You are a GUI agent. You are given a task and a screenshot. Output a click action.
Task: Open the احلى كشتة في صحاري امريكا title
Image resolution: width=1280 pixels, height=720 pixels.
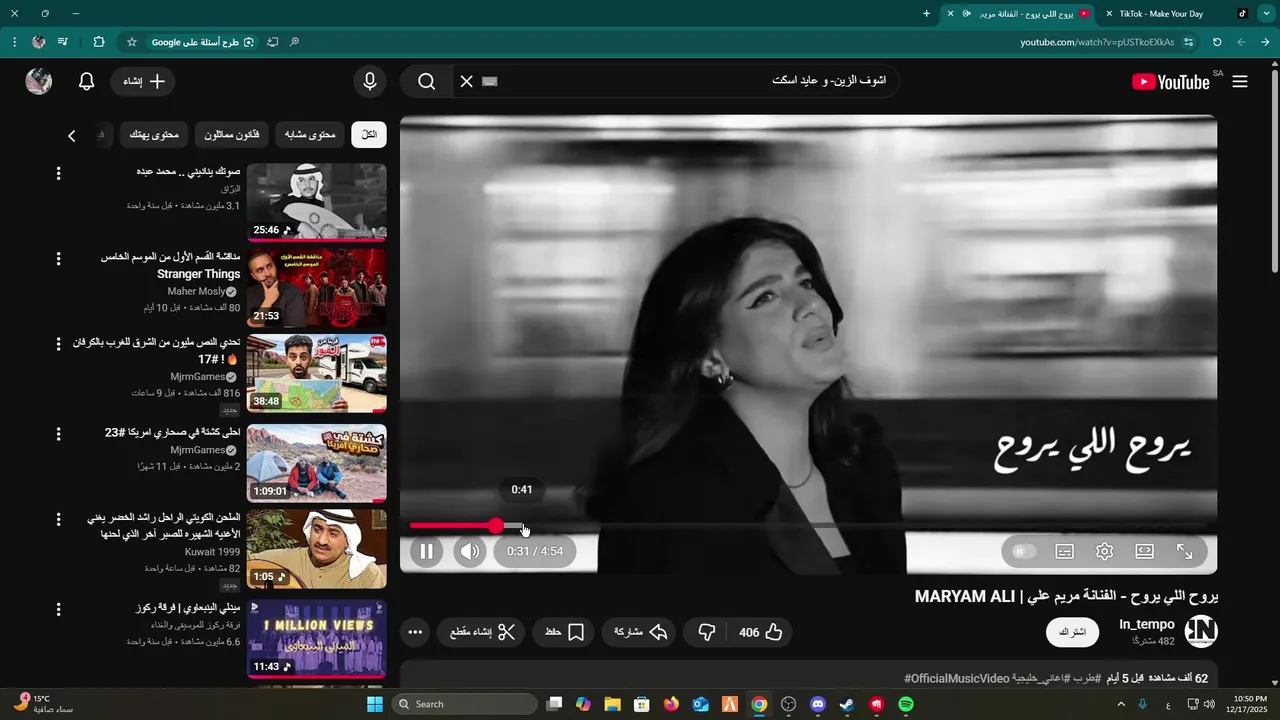(173, 432)
